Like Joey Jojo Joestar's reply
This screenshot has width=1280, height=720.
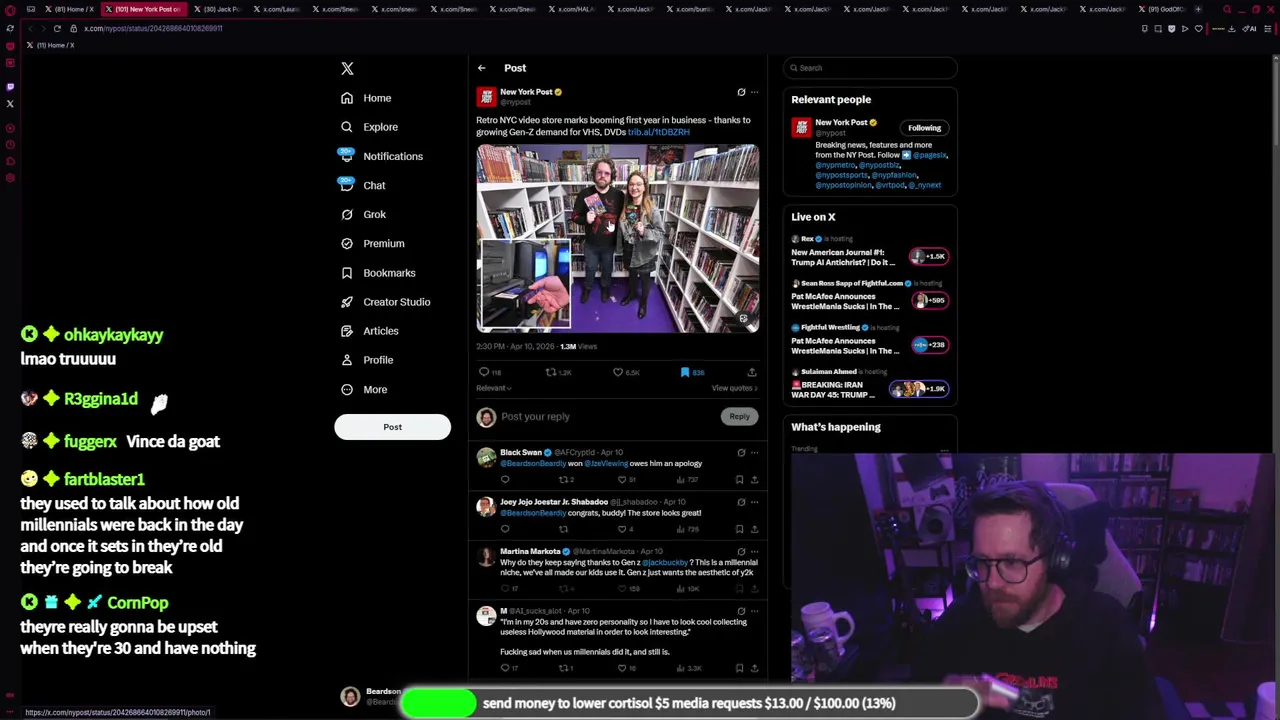[622, 529]
